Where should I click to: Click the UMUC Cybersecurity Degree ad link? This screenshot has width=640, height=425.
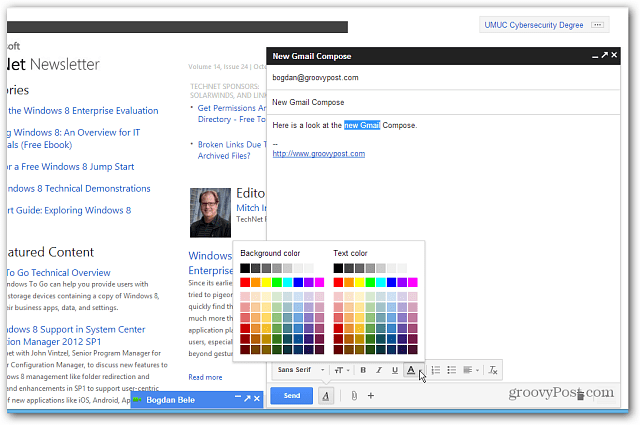(x=534, y=25)
